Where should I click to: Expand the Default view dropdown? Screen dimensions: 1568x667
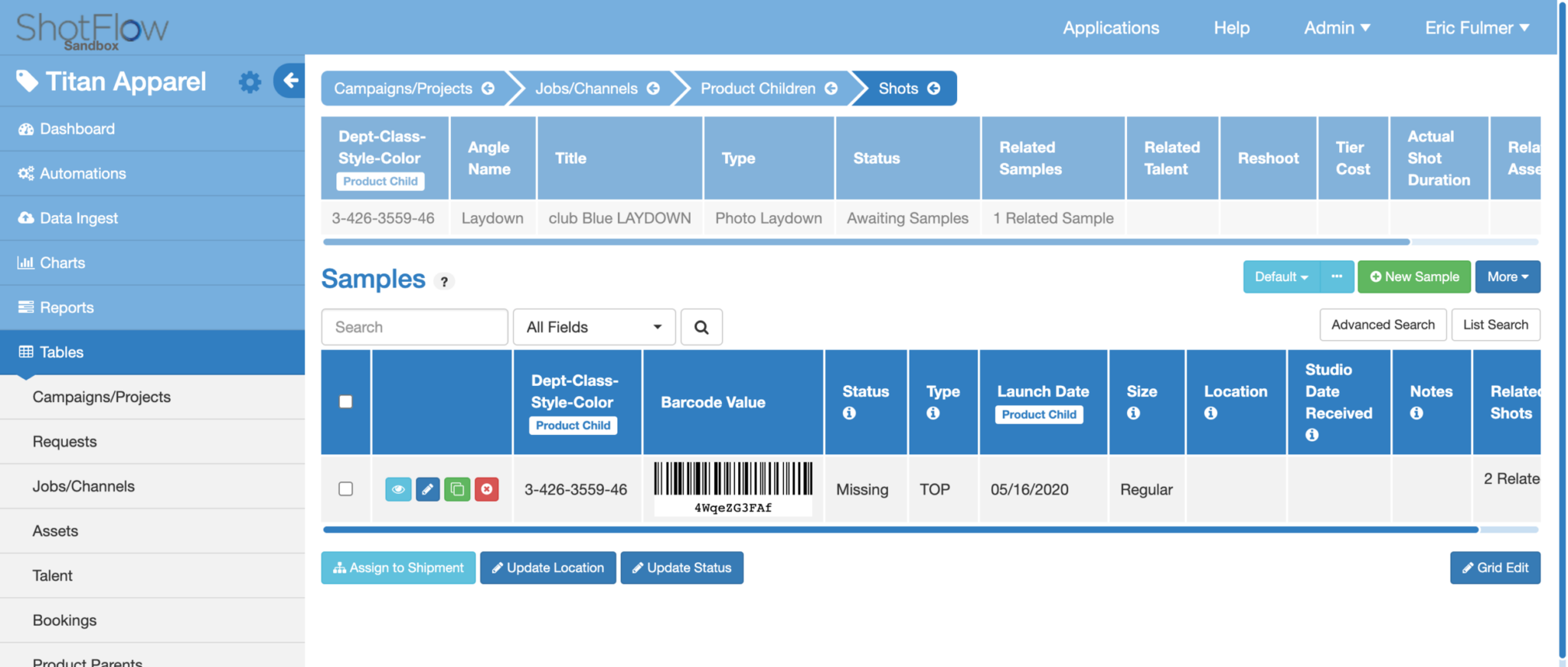1281,276
